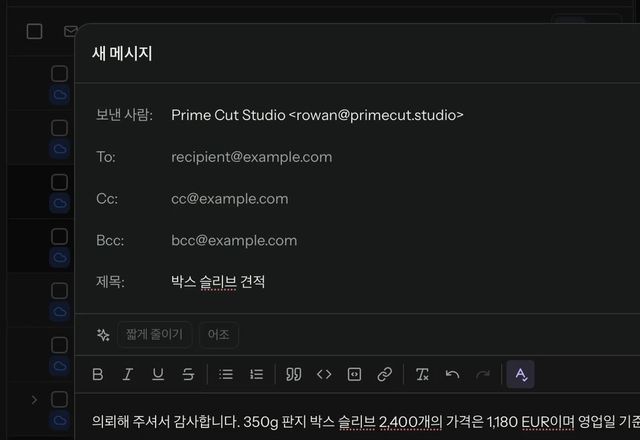Click the cloud icon under first checkbox

pyautogui.click(x=60, y=95)
